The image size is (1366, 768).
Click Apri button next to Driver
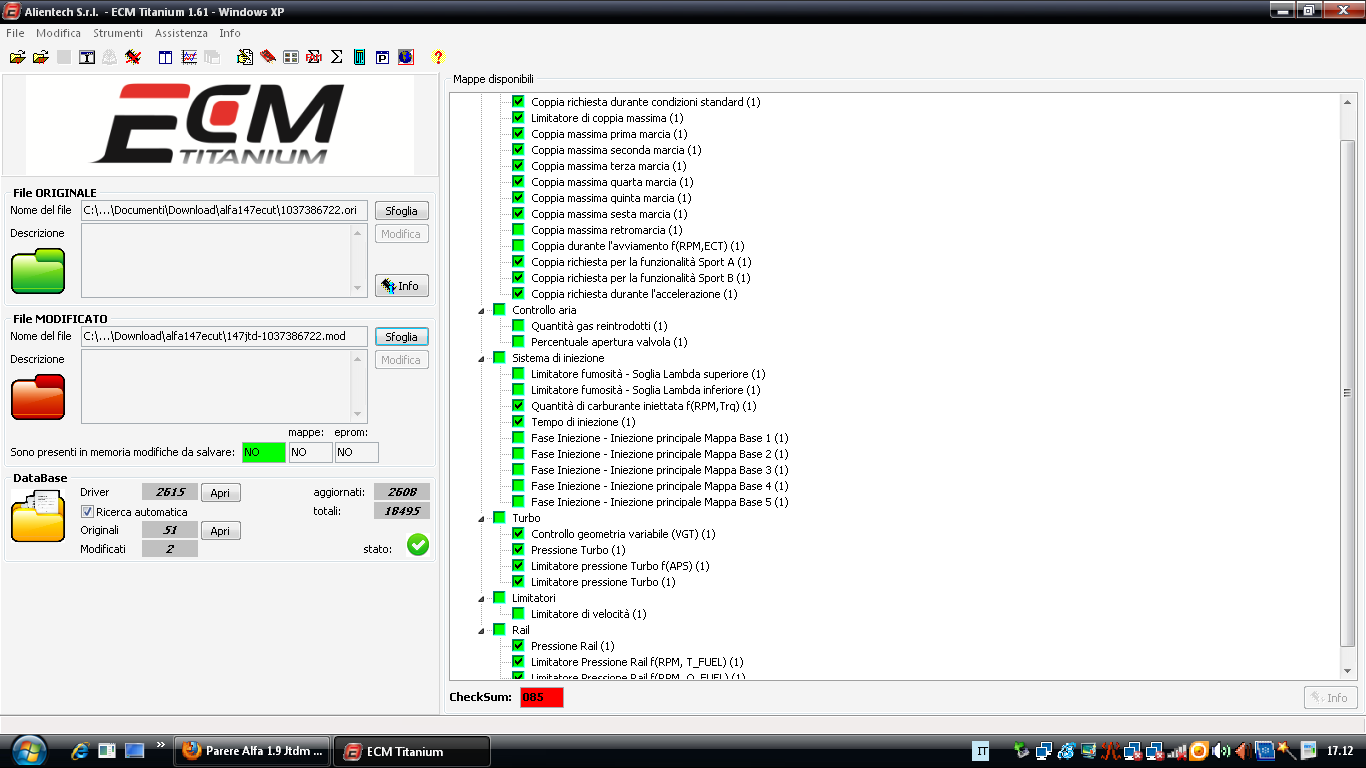pos(220,493)
